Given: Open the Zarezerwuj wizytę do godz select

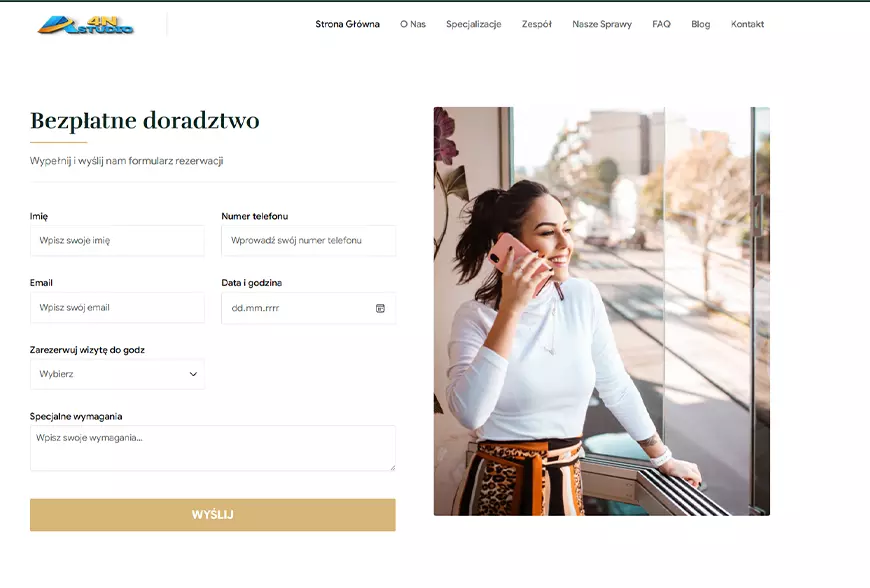Looking at the screenshot, I should tap(117, 374).
